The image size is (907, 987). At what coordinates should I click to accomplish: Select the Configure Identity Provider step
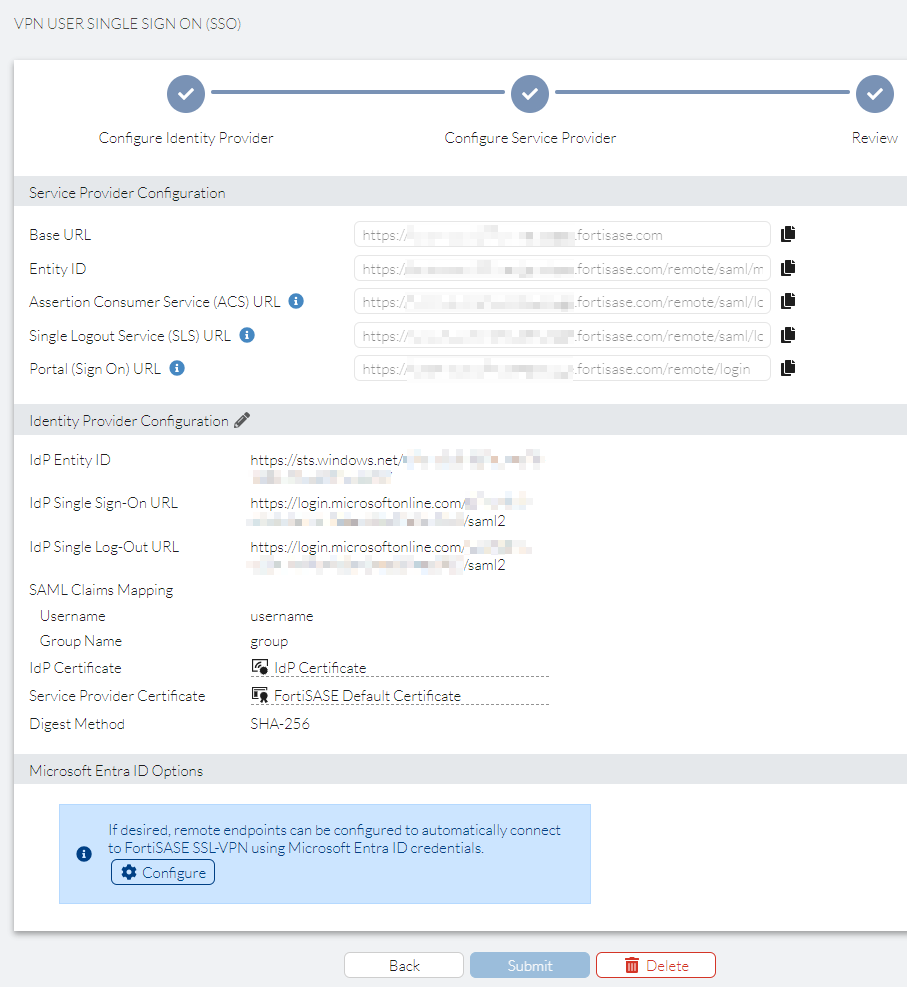pos(185,93)
